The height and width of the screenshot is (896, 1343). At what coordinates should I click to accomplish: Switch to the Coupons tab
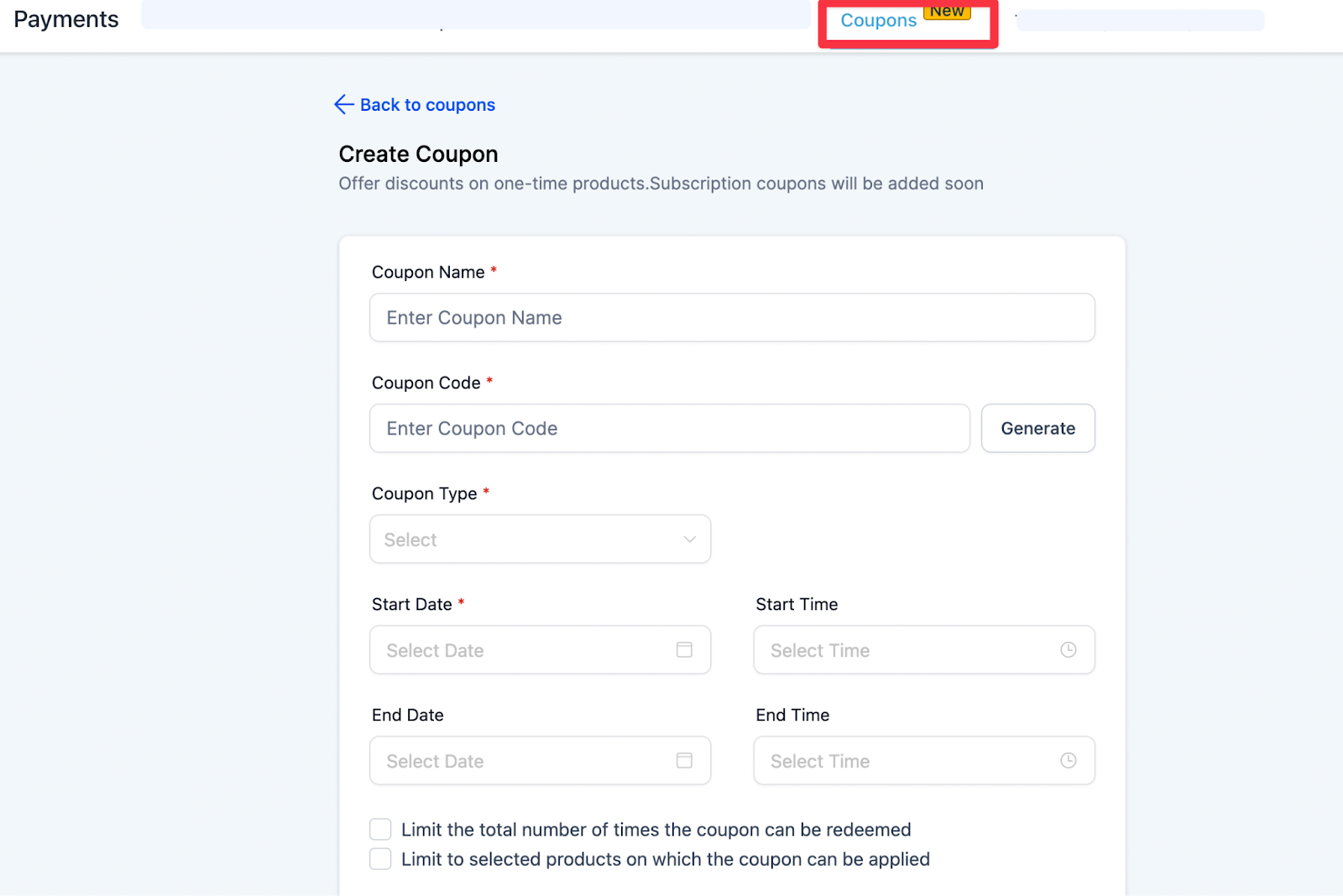878,20
